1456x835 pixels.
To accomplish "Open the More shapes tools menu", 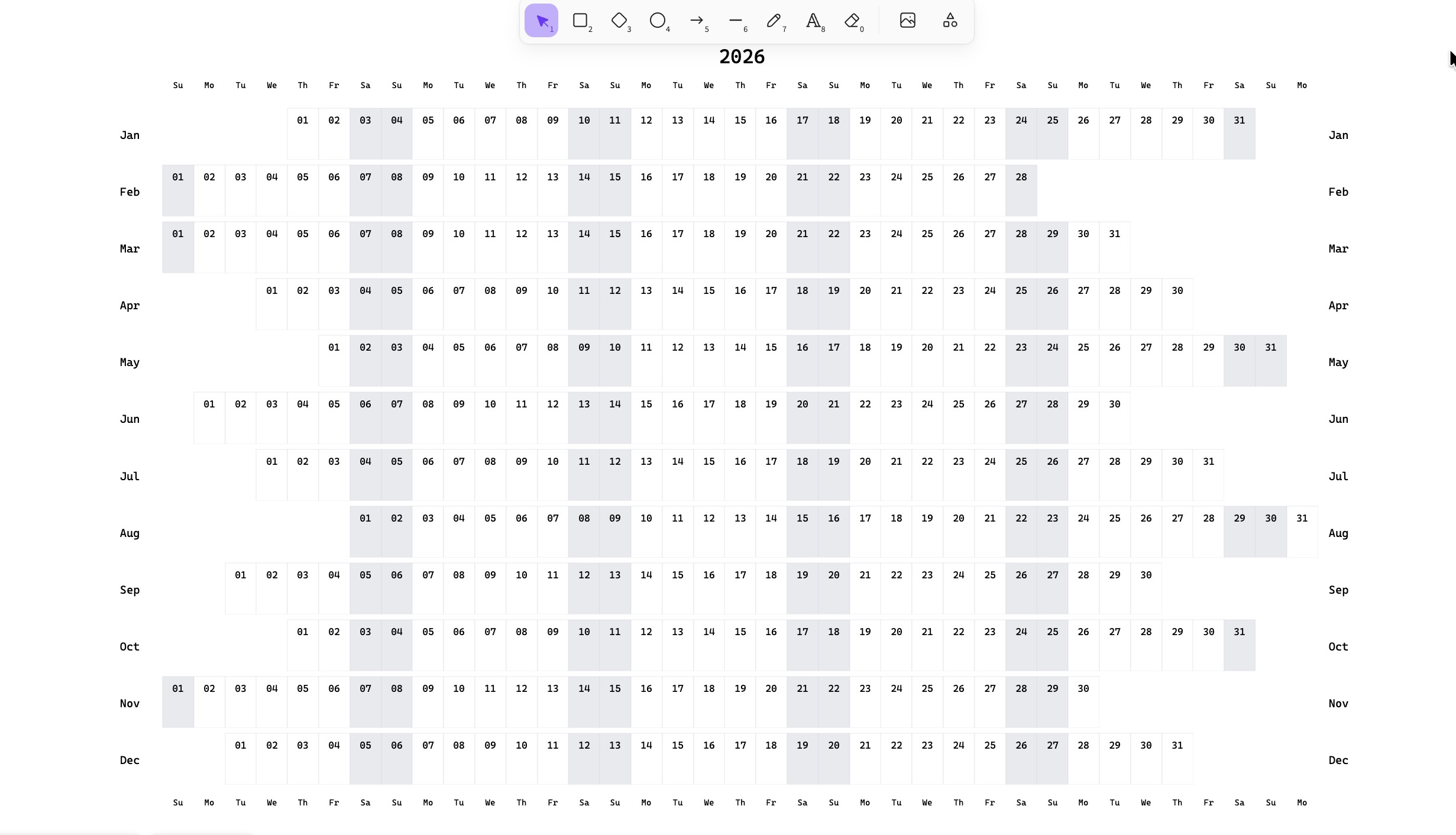I will [950, 21].
